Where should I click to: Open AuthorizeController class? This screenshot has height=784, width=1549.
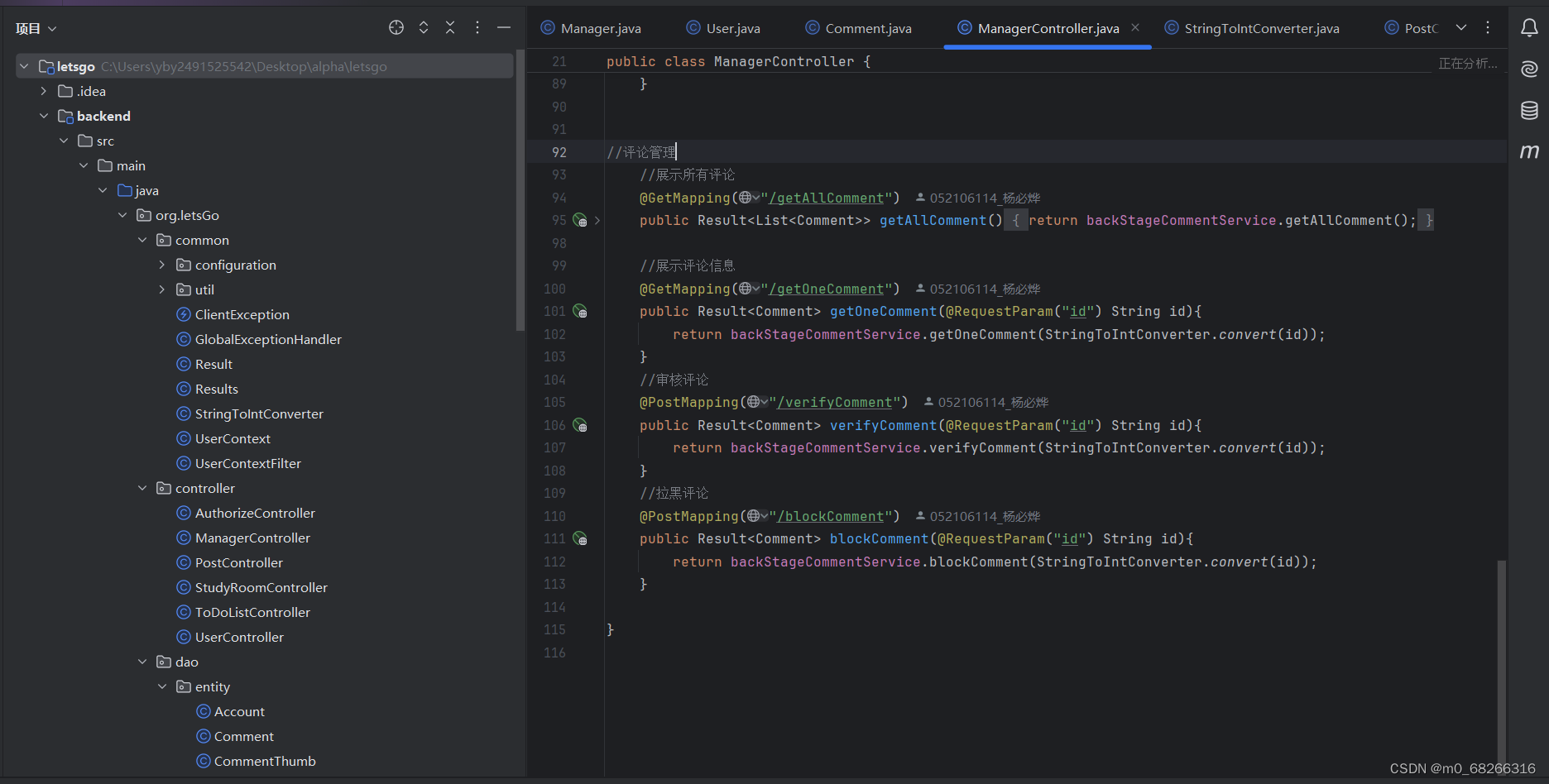pos(246,513)
